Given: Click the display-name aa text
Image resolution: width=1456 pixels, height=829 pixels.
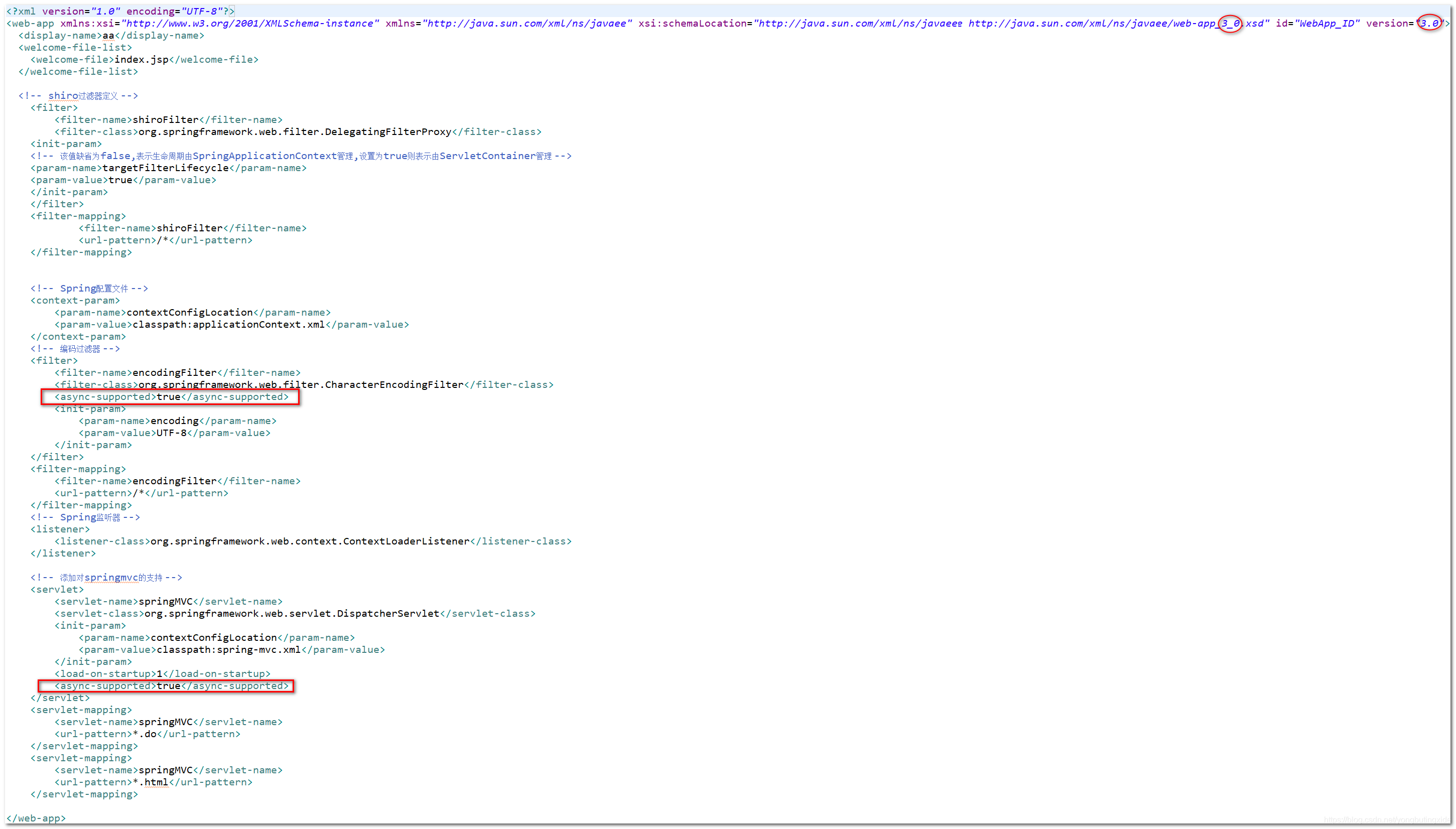Looking at the screenshot, I should point(108,35).
